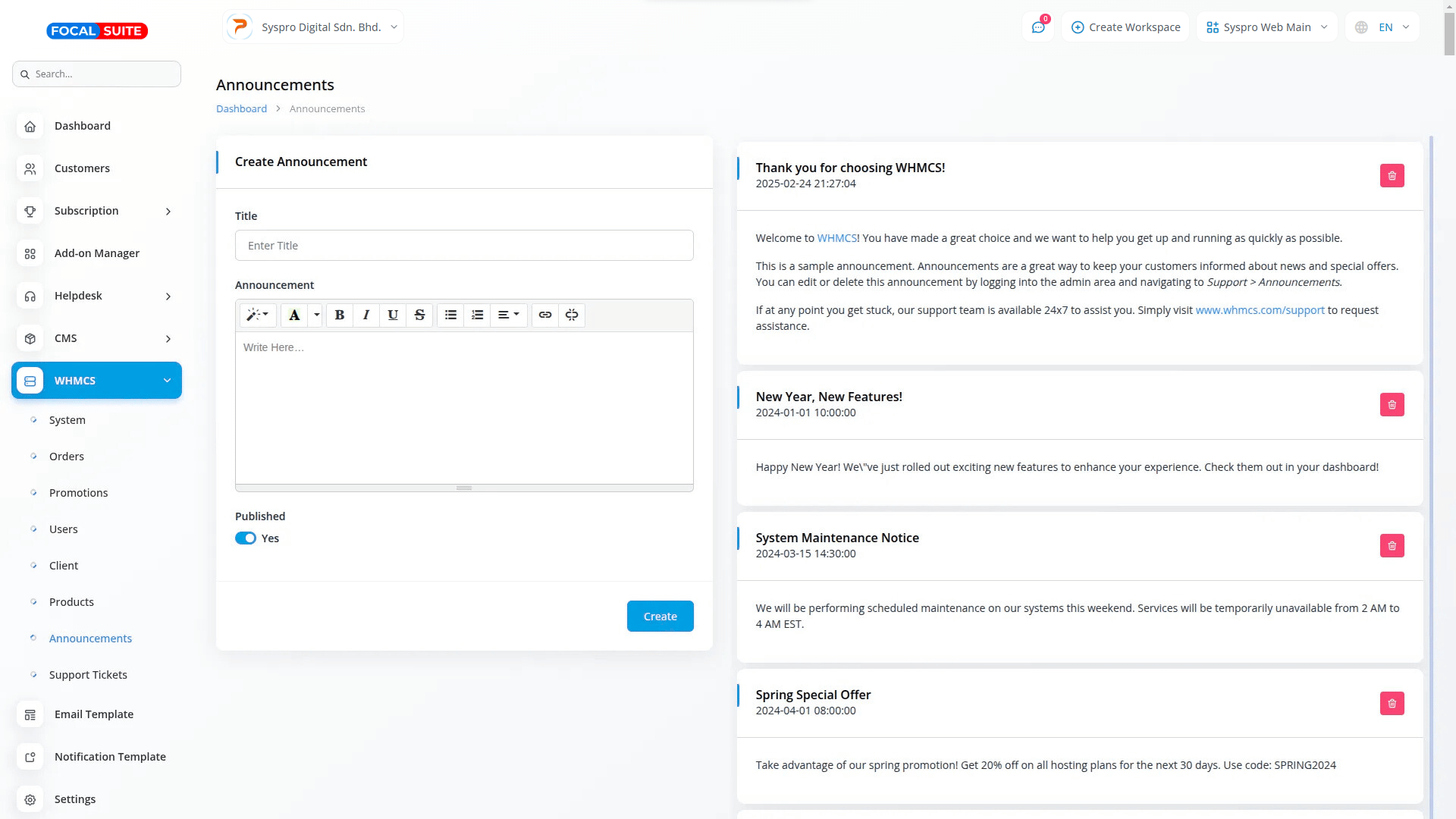The height and width of the screenshot is (819, 1456).
Task: Delete the System Maintenance Notice announcement
Action: pos(1392,546)
